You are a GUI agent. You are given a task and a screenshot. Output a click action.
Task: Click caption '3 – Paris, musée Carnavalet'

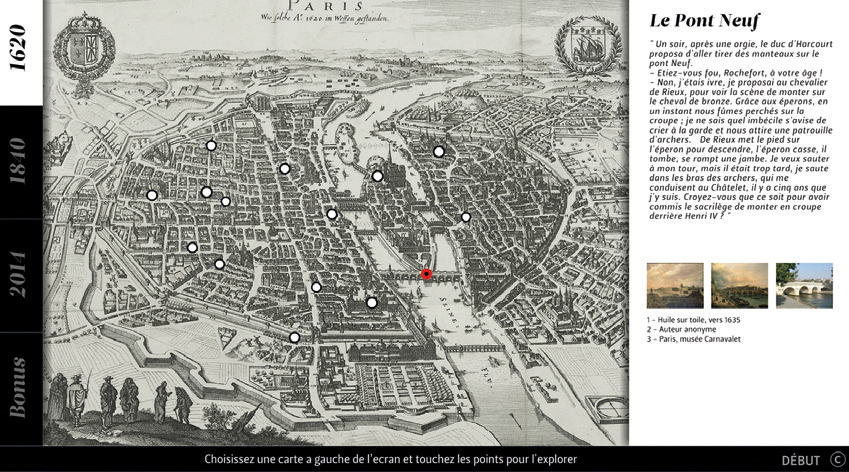pyautogui.click(x=694, y=339)
